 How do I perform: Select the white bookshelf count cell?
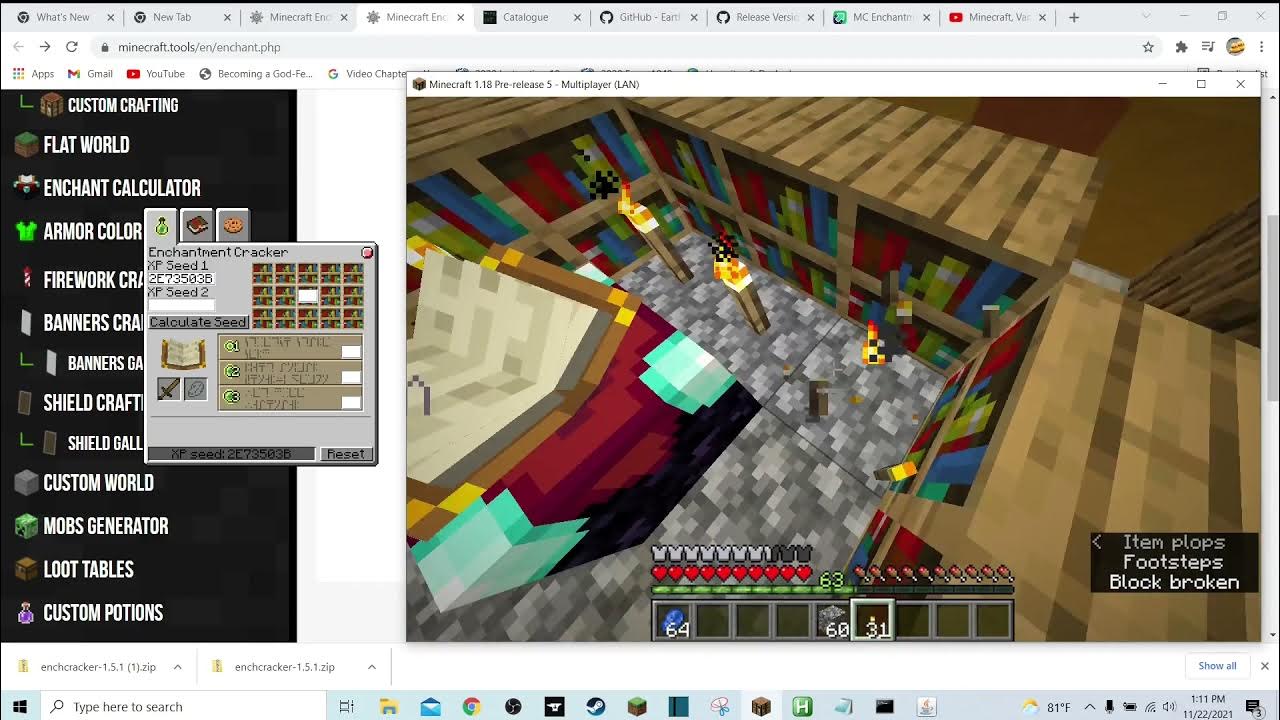coord(308,295)
